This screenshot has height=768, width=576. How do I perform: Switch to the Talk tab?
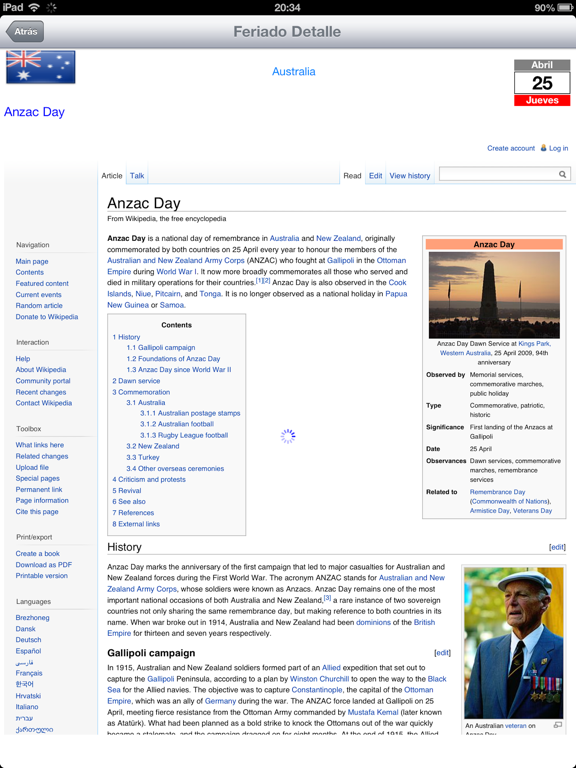click(137, 175)
